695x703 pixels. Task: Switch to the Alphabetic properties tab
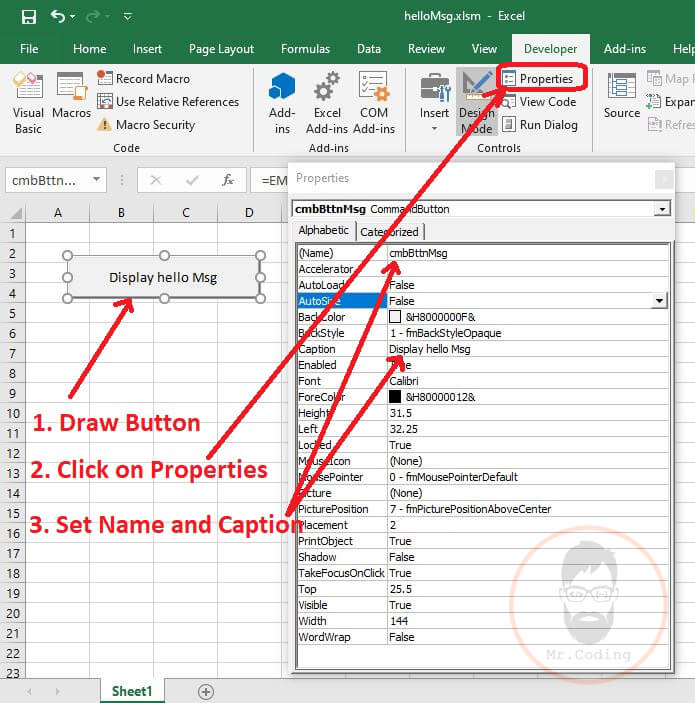[x=324, y=230]
